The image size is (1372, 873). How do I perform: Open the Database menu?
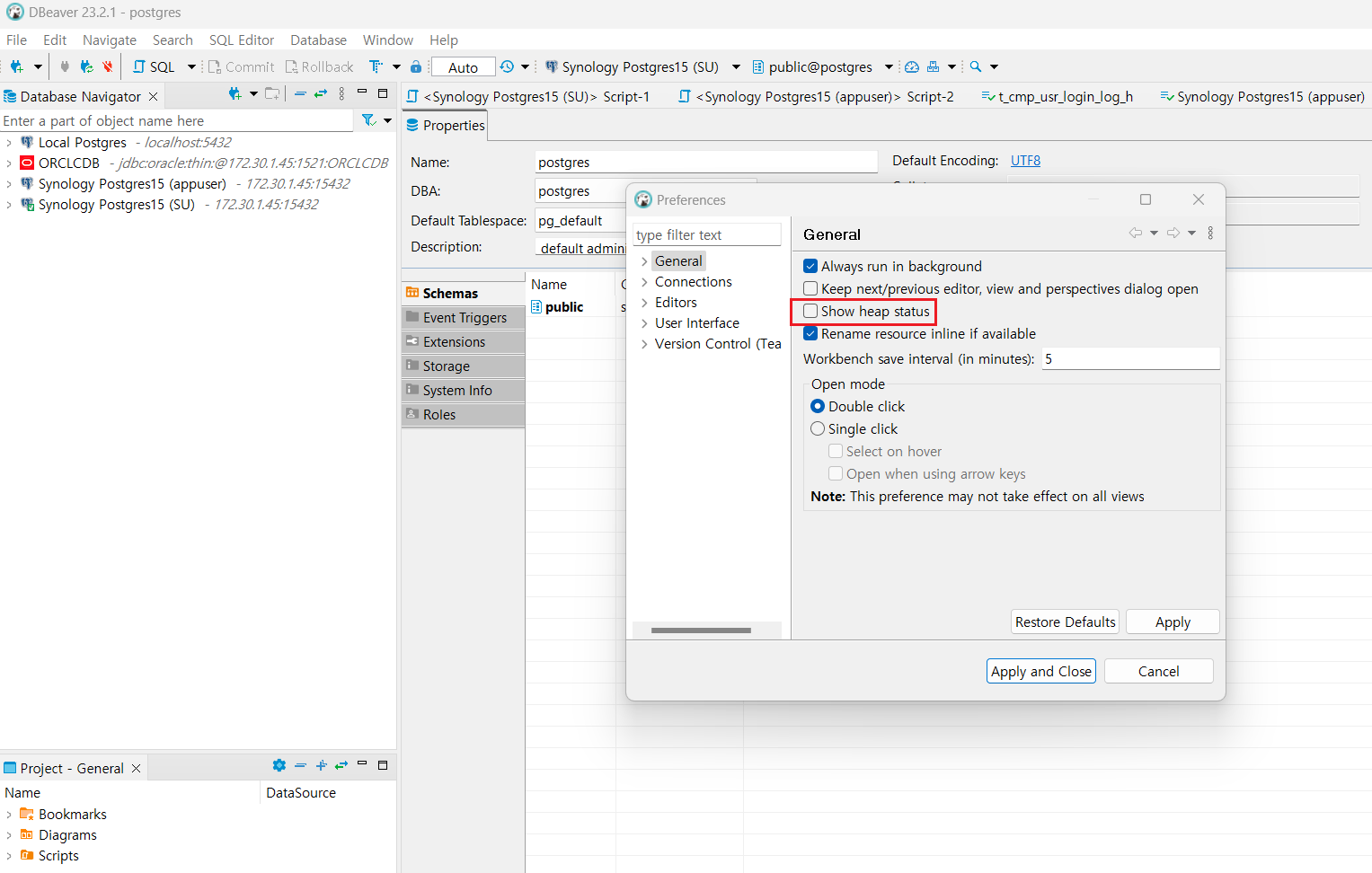(x=318, y=40)
